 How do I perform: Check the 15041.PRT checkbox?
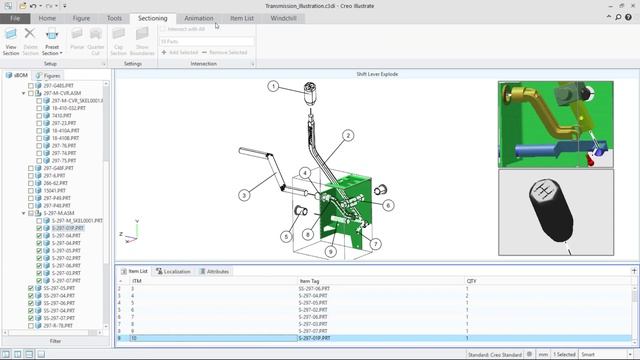(31, 191)
